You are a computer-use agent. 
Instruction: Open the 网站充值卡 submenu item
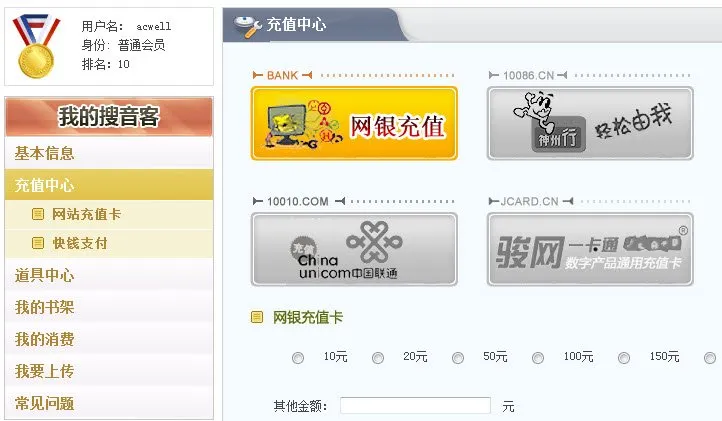(109, 214)
